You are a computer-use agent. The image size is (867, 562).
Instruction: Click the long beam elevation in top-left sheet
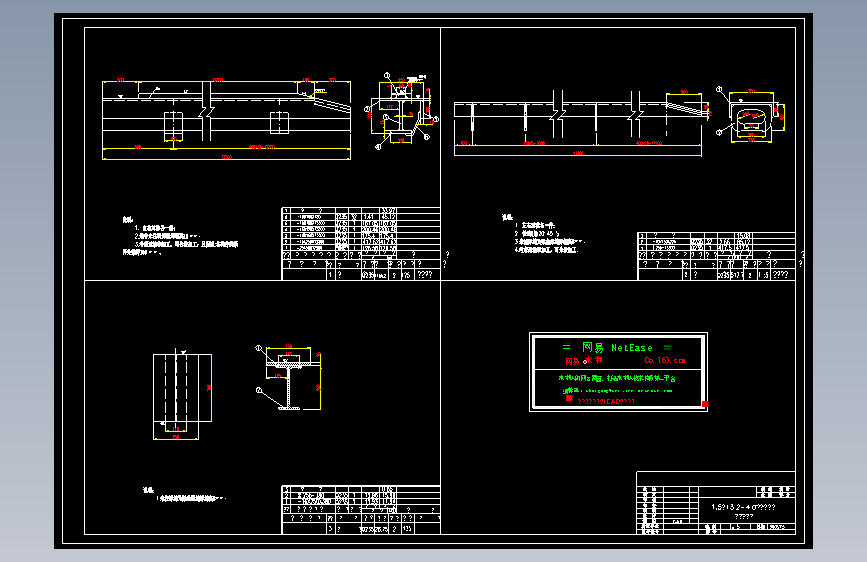[227, 119]
